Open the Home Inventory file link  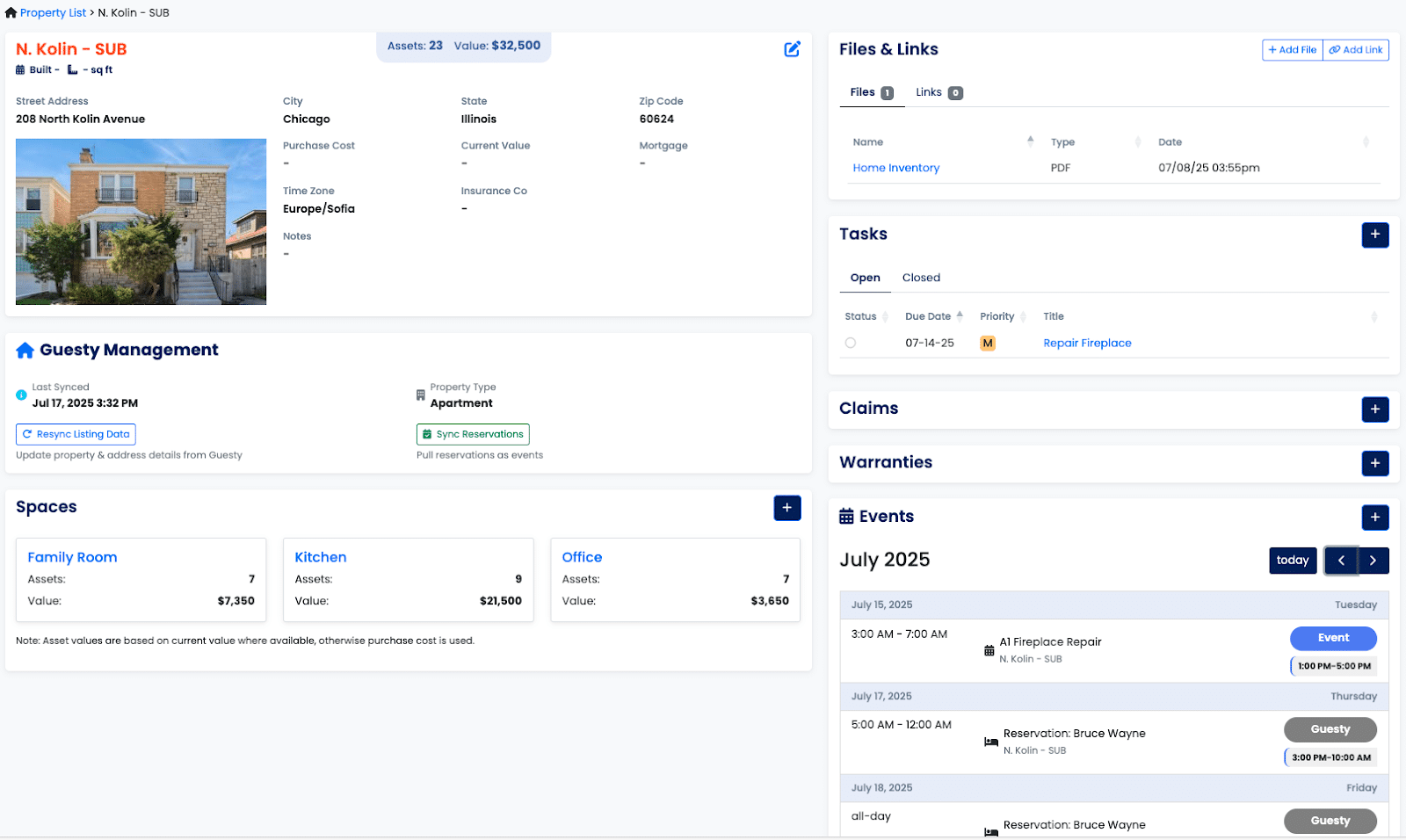[x=895, y=168]
